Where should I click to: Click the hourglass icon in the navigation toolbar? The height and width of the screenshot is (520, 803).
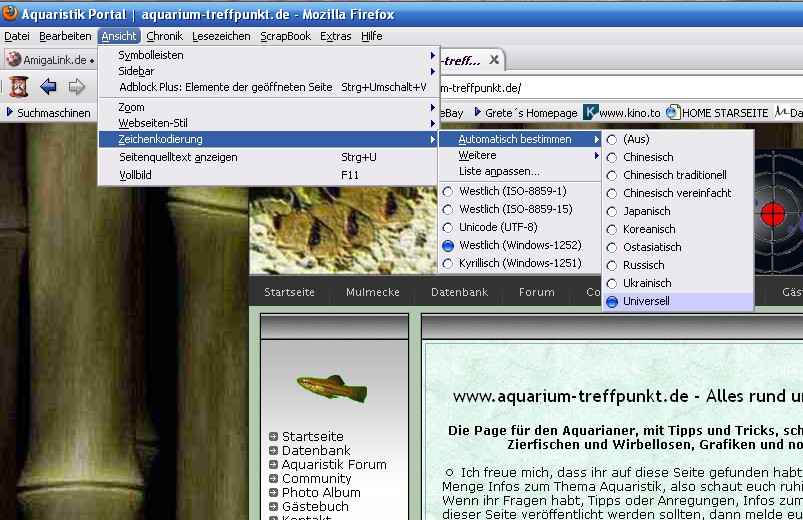coord(18,87)
